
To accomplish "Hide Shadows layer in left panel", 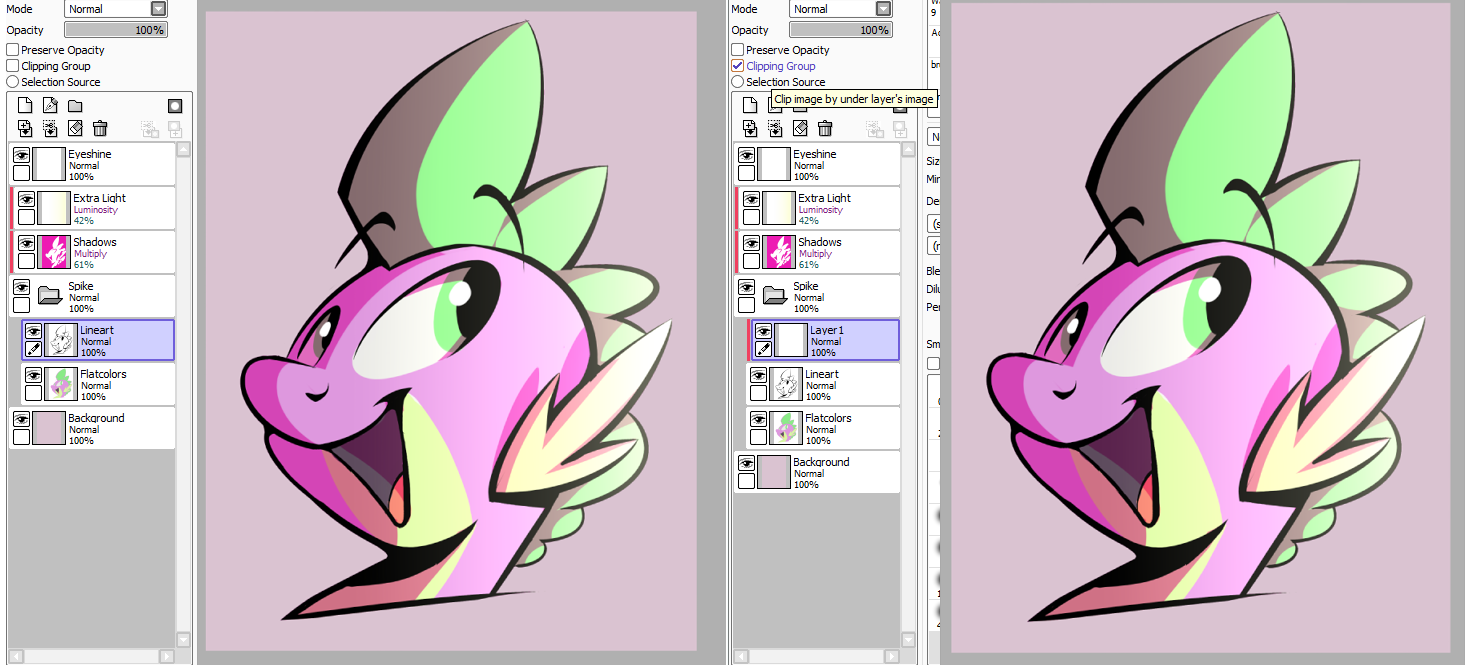I will pos(26,244).
